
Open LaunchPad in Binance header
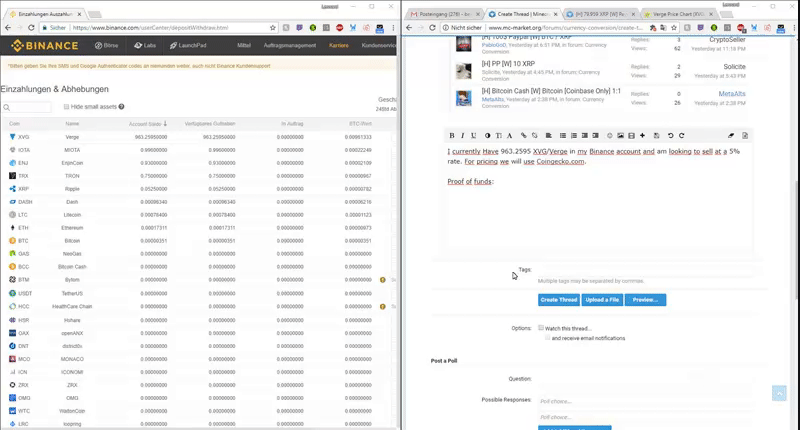coord(188,45)
